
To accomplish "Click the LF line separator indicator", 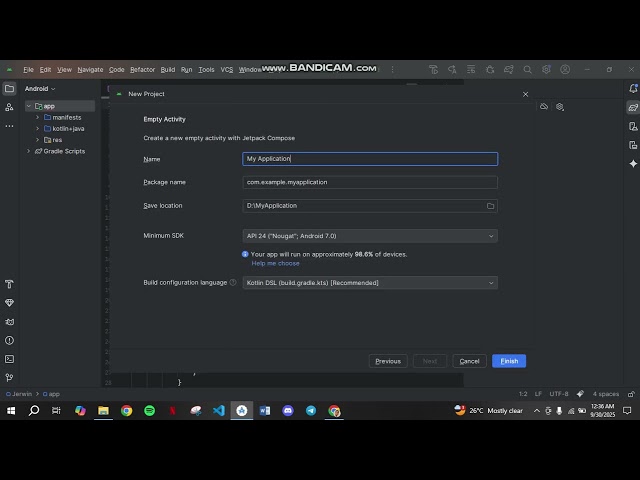I will pos(538,394).
